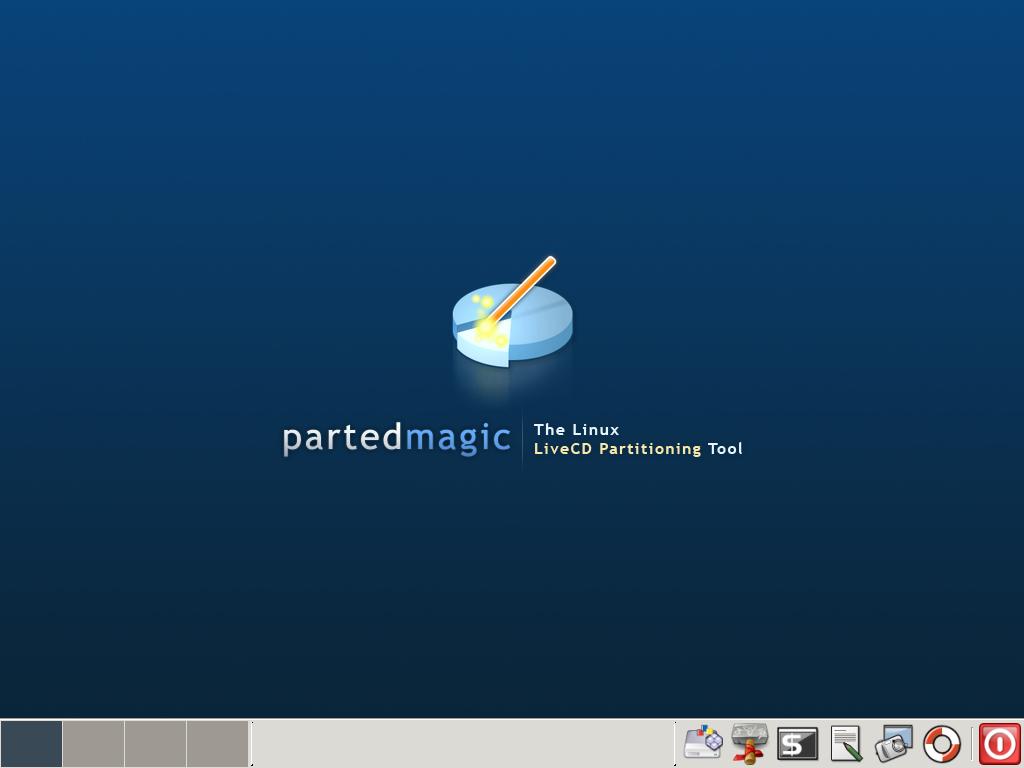The image size is (1024, 768).
Task: Click the empty area of the bottom panel
Action: (460, 744)
